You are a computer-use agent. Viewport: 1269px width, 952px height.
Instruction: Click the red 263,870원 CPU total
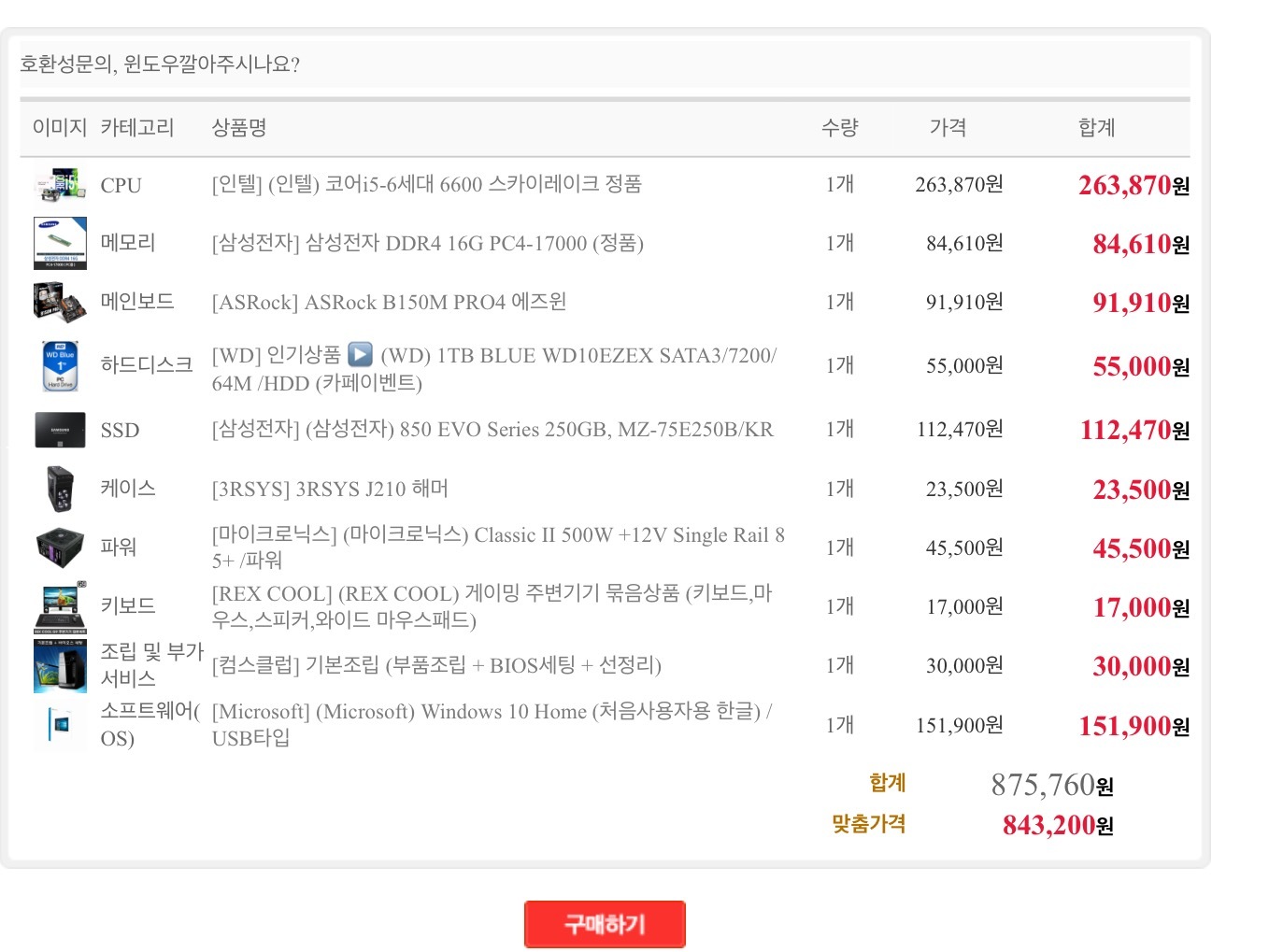(x=1134, y=185)
